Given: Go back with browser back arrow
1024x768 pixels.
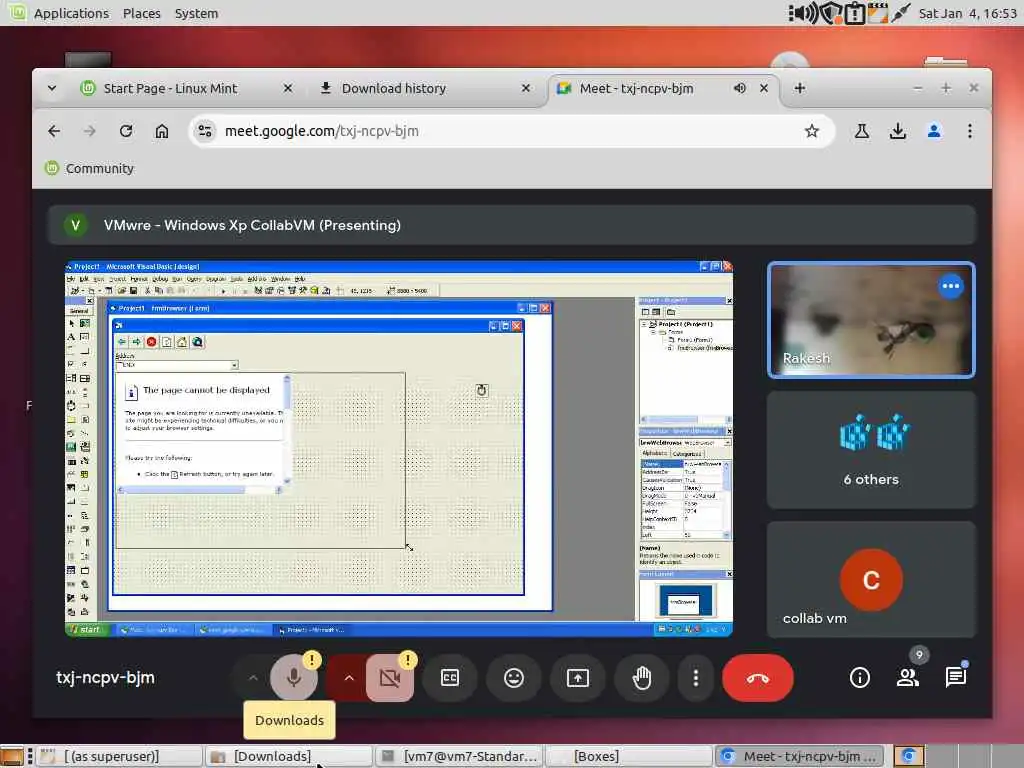Looking at the screenshot, I should pos(54,131).
